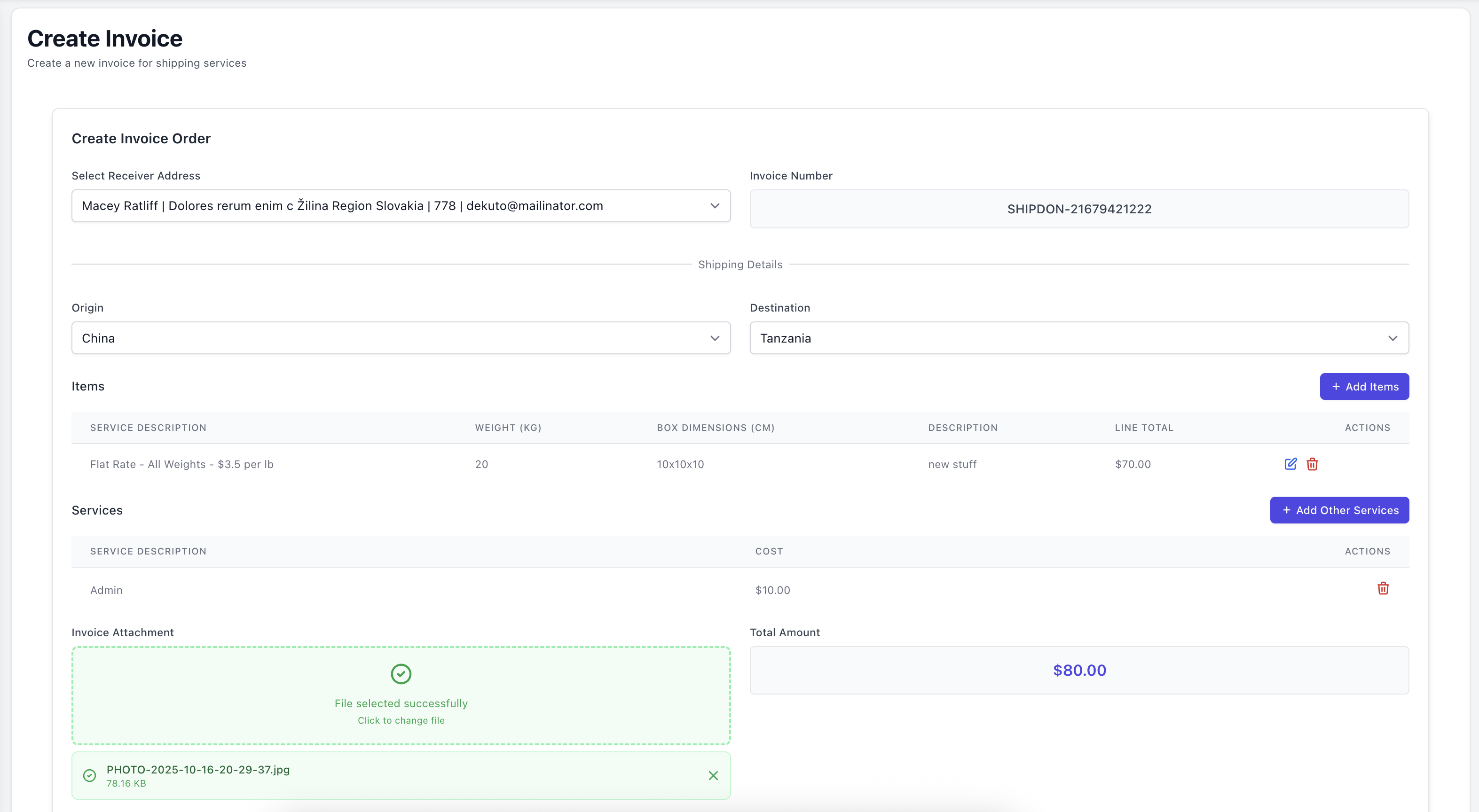
Task: Click the green success checkmark icon
Action: [401, 674]
